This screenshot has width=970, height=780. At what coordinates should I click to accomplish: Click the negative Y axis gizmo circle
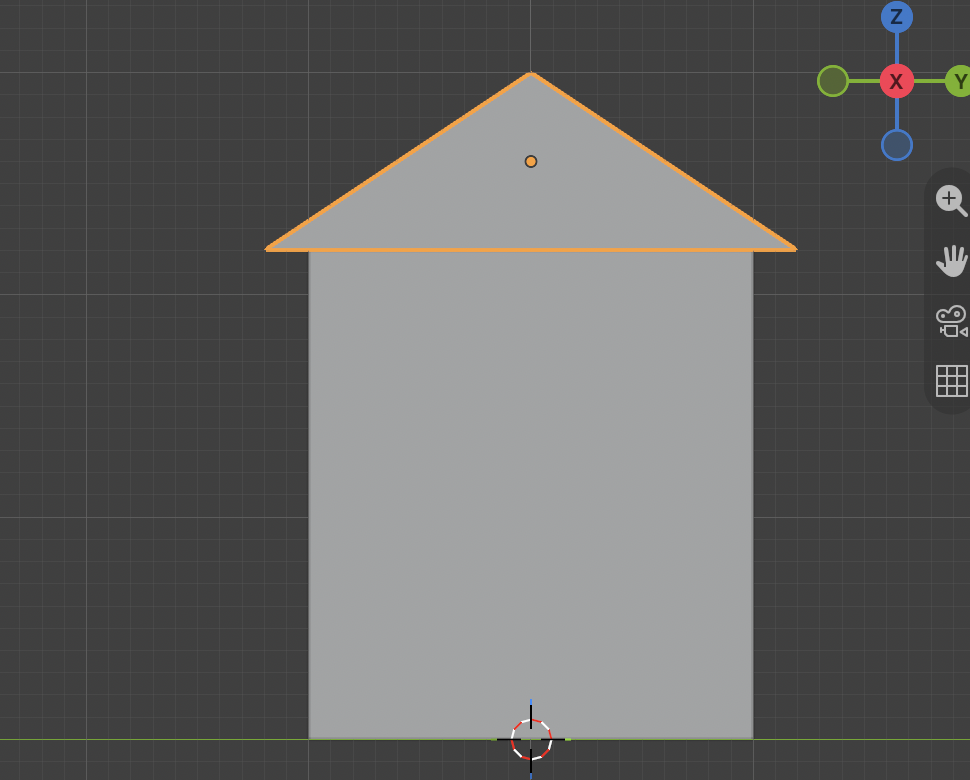point(833,81)
